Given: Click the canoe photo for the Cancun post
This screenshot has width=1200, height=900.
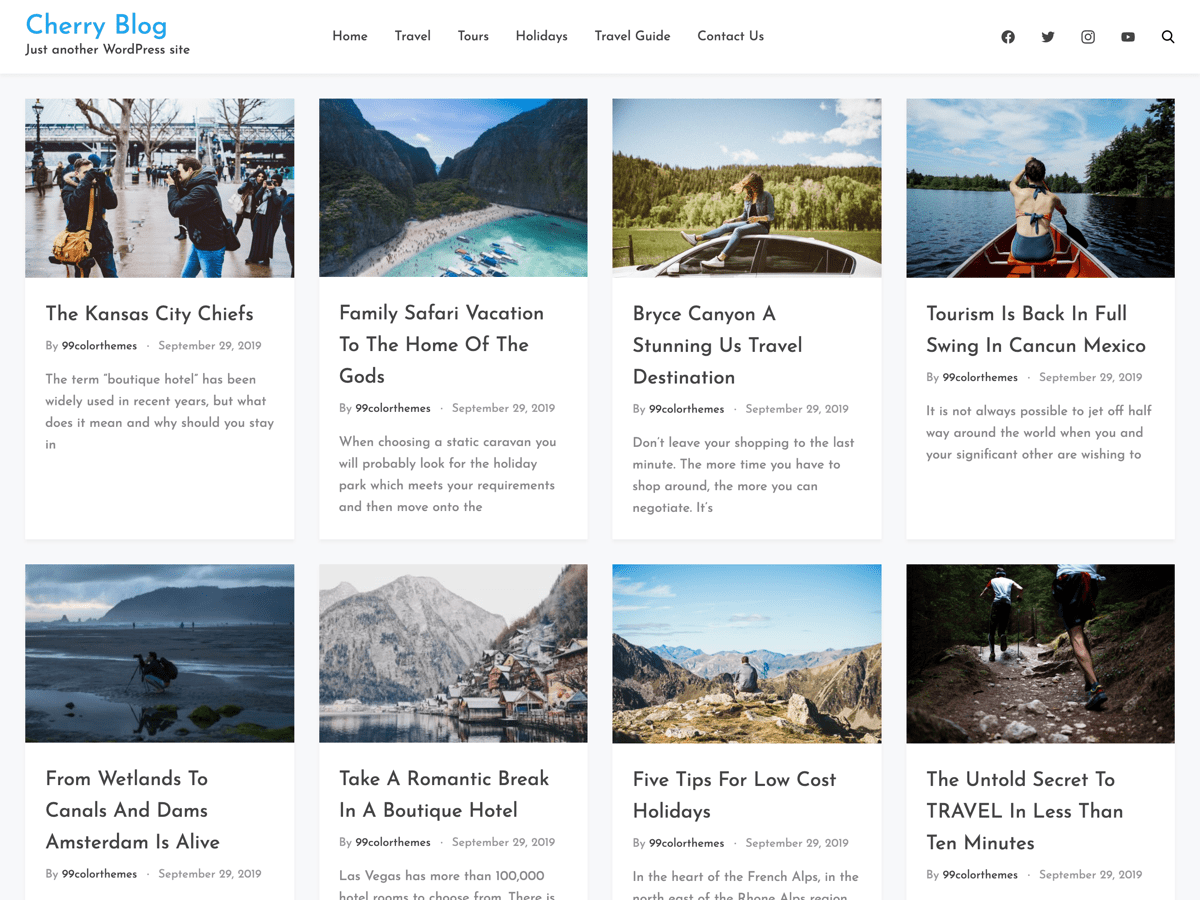Looking at the screenshot, I should [x=1040, y=187].
